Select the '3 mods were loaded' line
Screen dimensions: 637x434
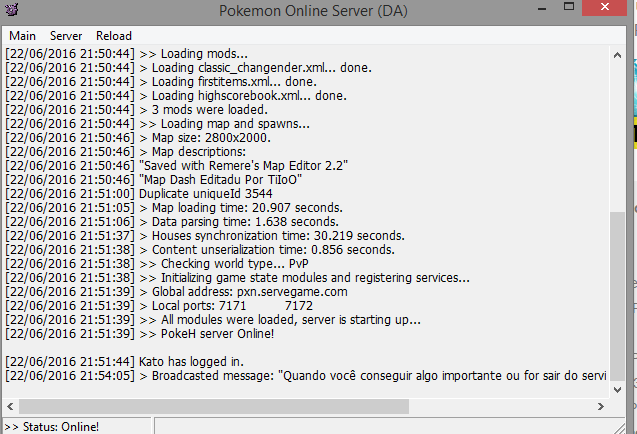(136, 110)
